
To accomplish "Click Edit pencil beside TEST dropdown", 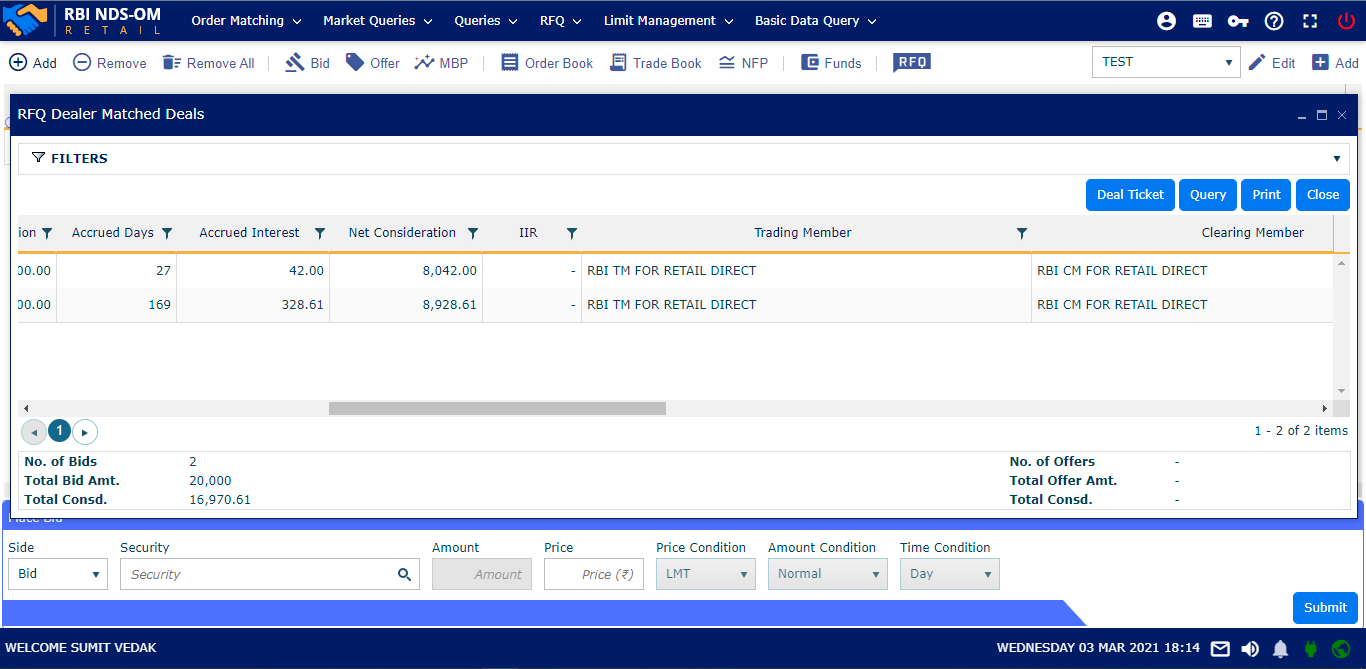I will coord(1272,63).
